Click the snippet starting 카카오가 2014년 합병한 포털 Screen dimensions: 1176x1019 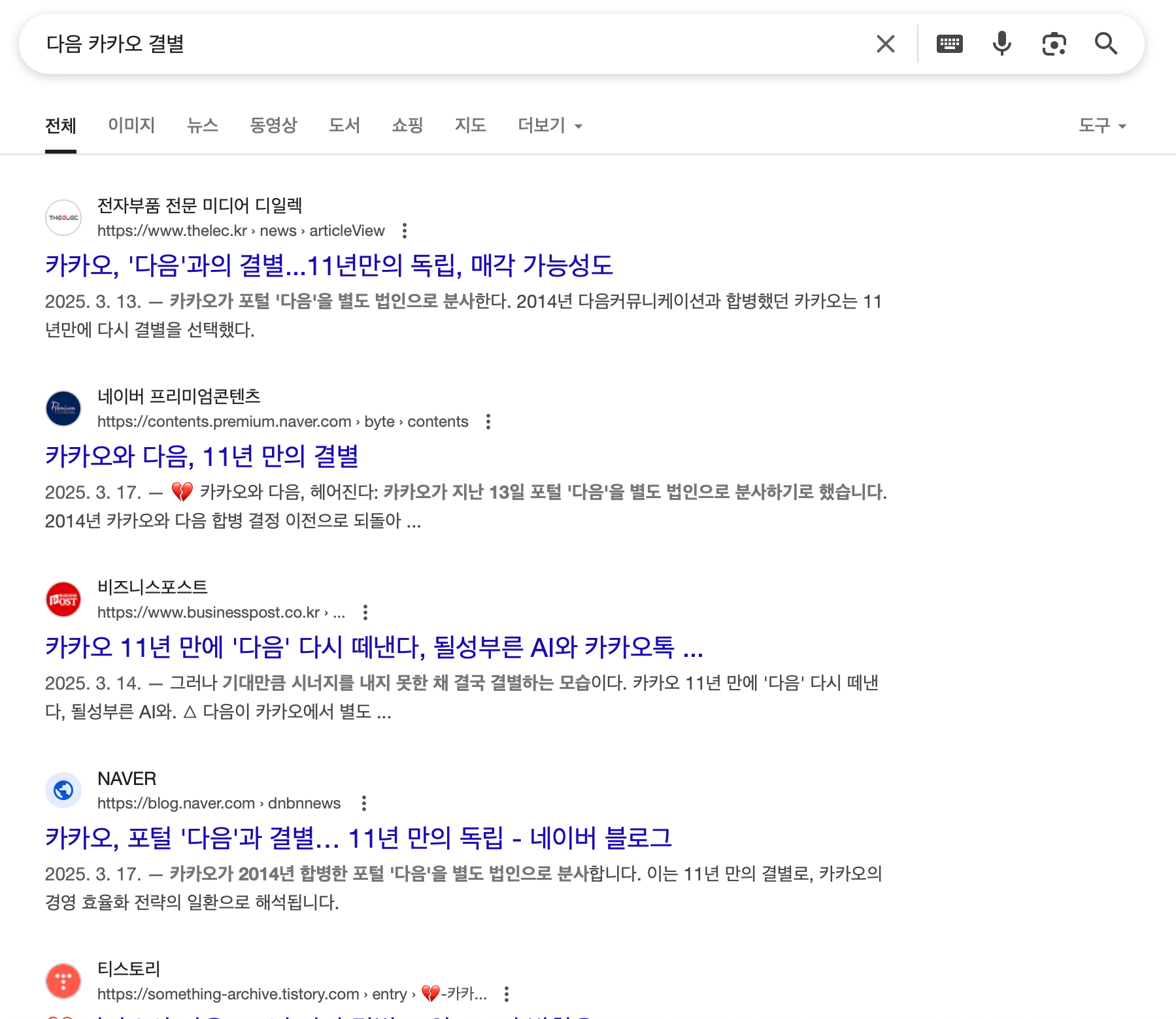[x=463, y=888]
